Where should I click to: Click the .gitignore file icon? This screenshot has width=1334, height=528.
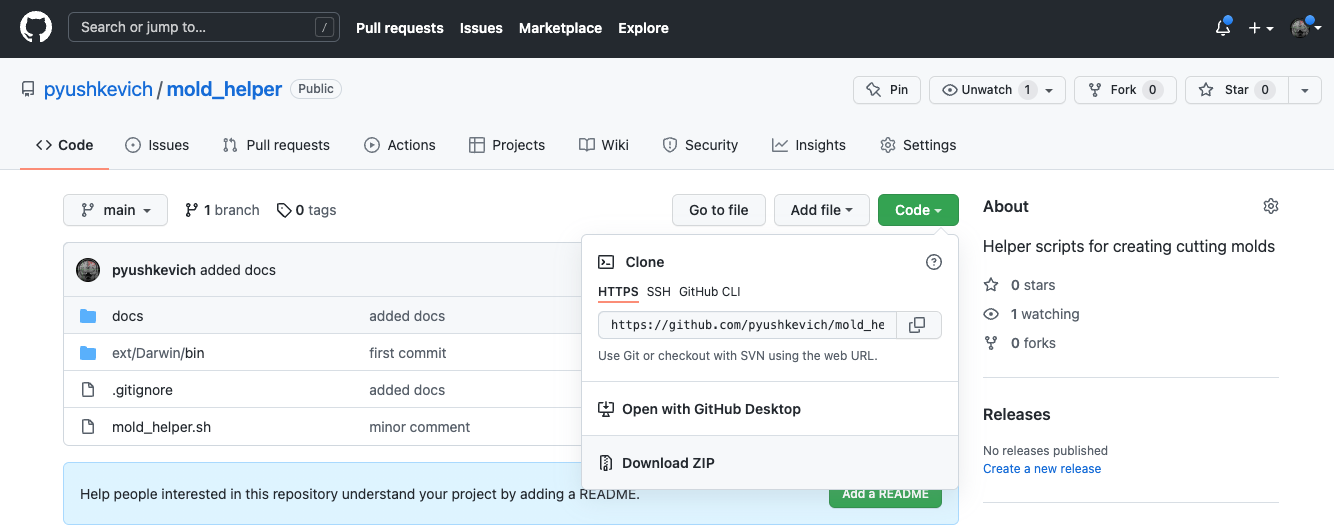(x=88, y=390)
